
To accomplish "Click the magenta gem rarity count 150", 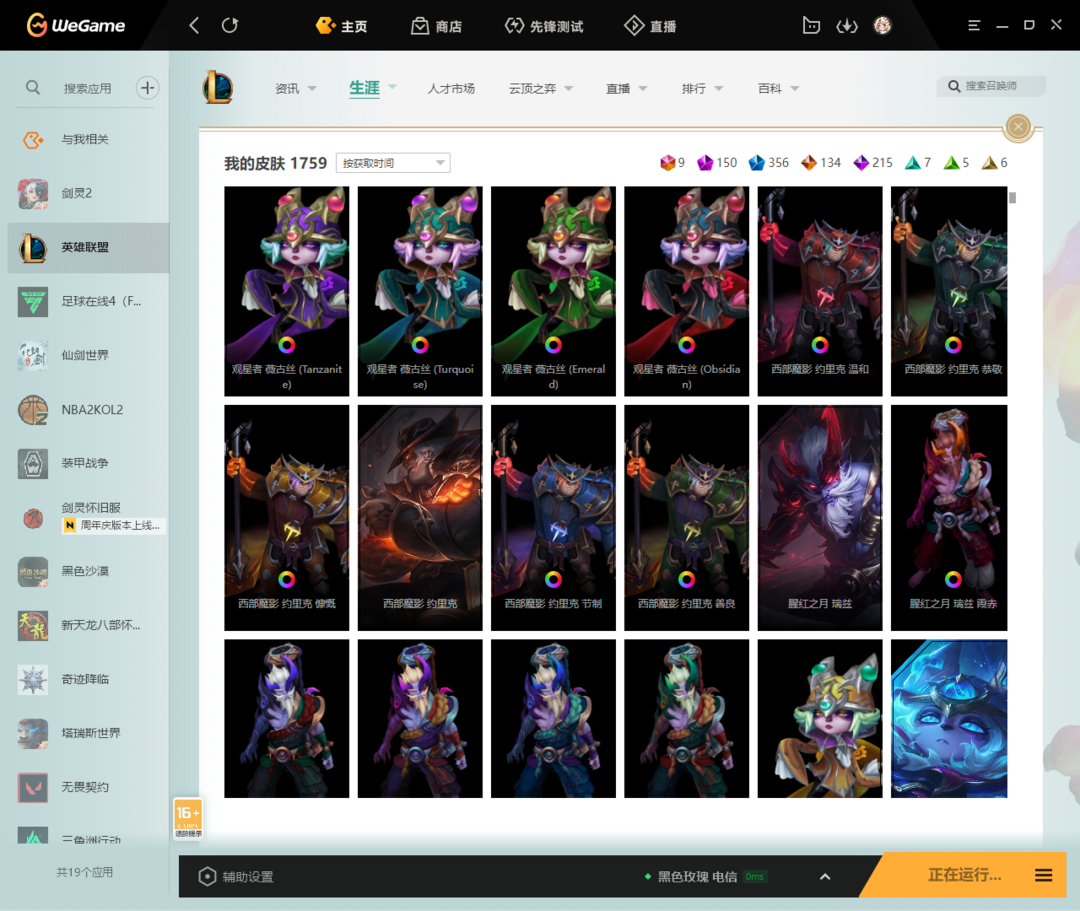I will pos(717,163).
